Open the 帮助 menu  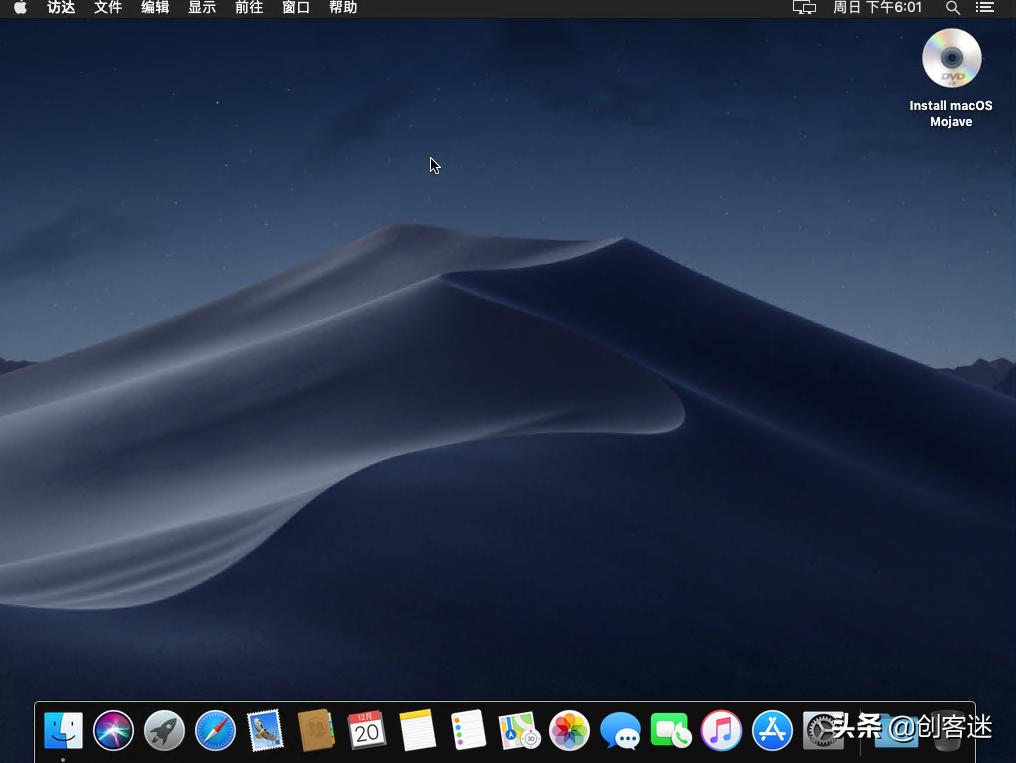tap(342, 8)
